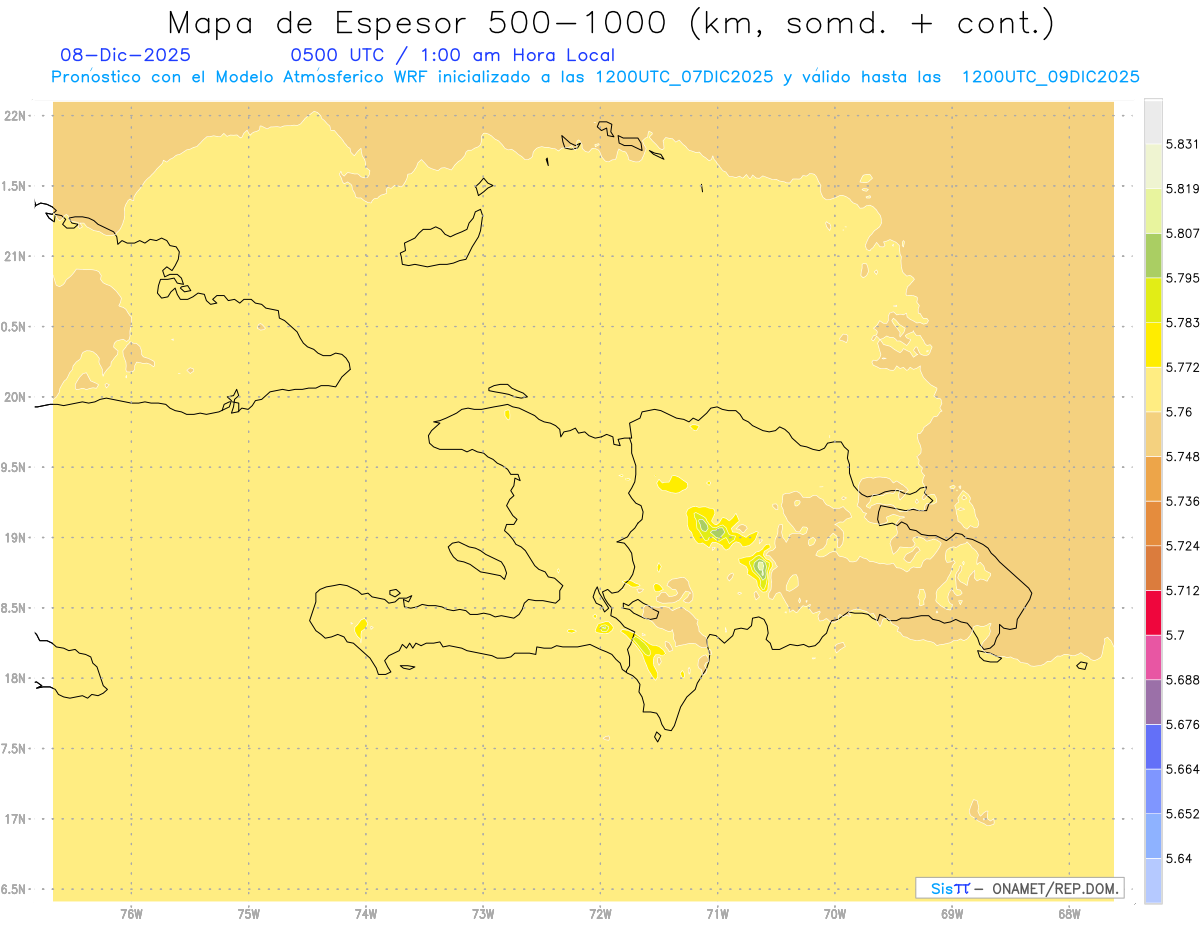The width and height of the screenshot is (1200, 927).
Task: Click the legend value 5.819
Action: click(1183, 189)
